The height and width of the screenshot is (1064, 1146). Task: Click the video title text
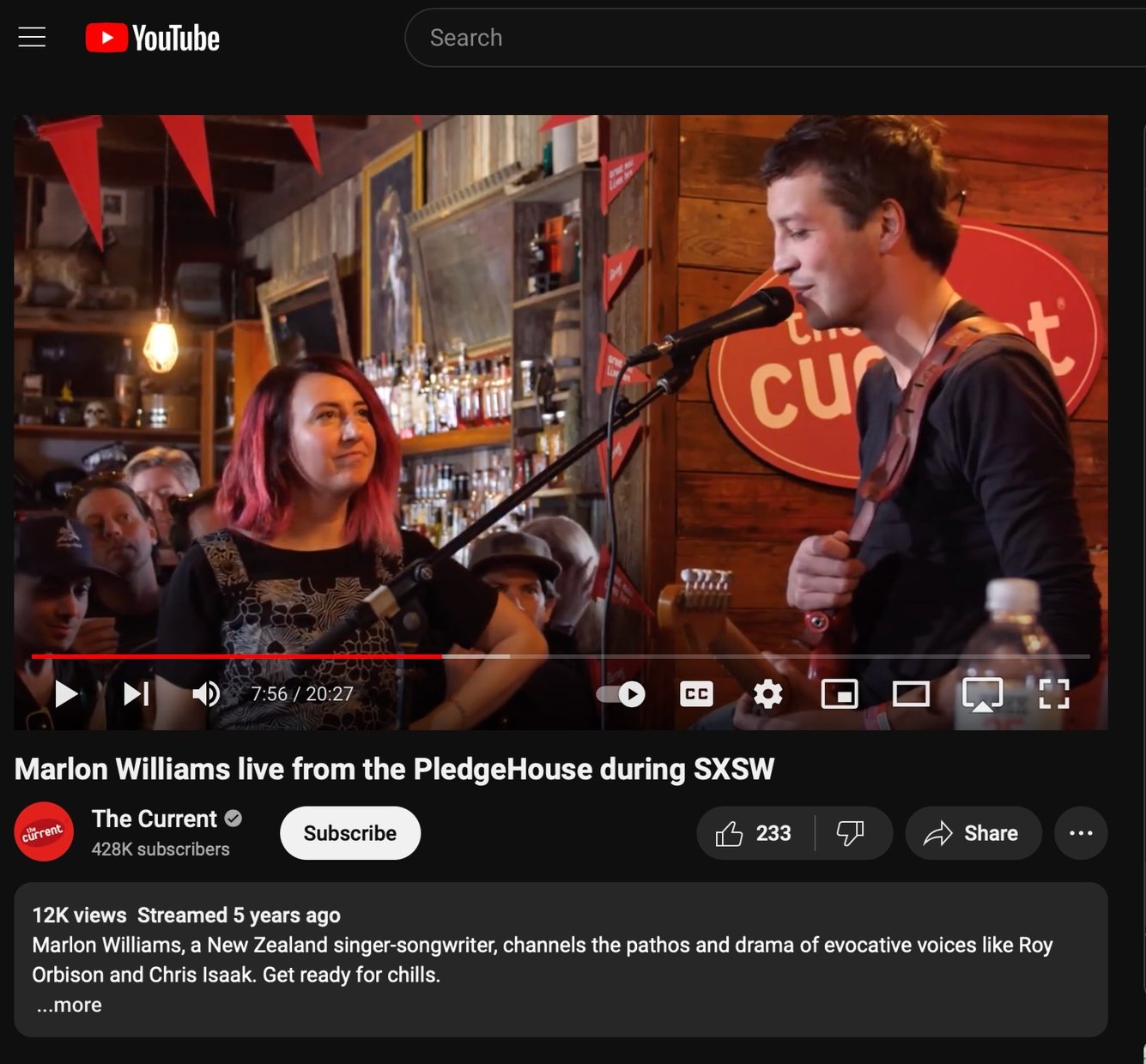(x=395, y=769)
